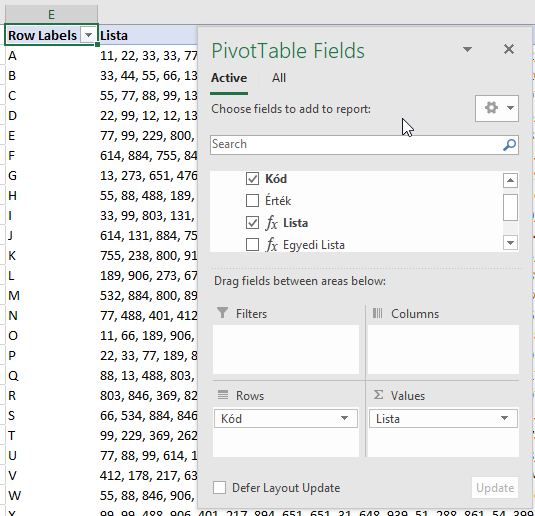Click the fx icon beside Lista
The width and height of the screenshot is (535, 516).
272,223
